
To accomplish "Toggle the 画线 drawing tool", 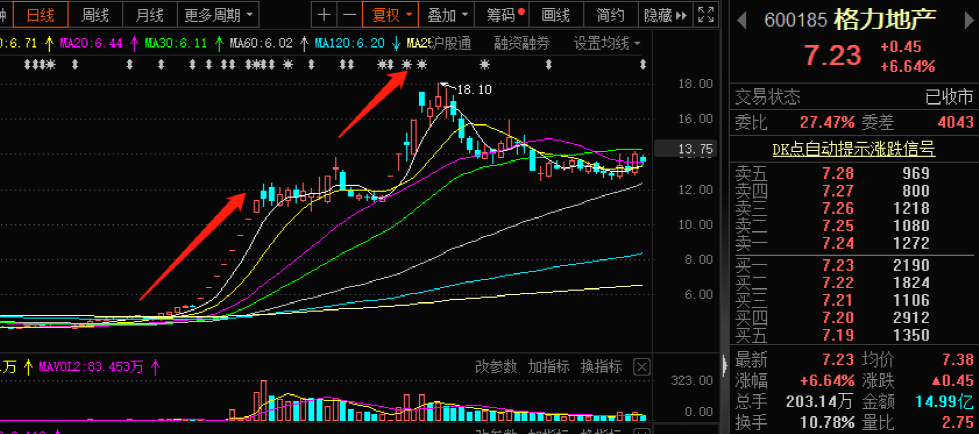I will [x=555, y=15].
